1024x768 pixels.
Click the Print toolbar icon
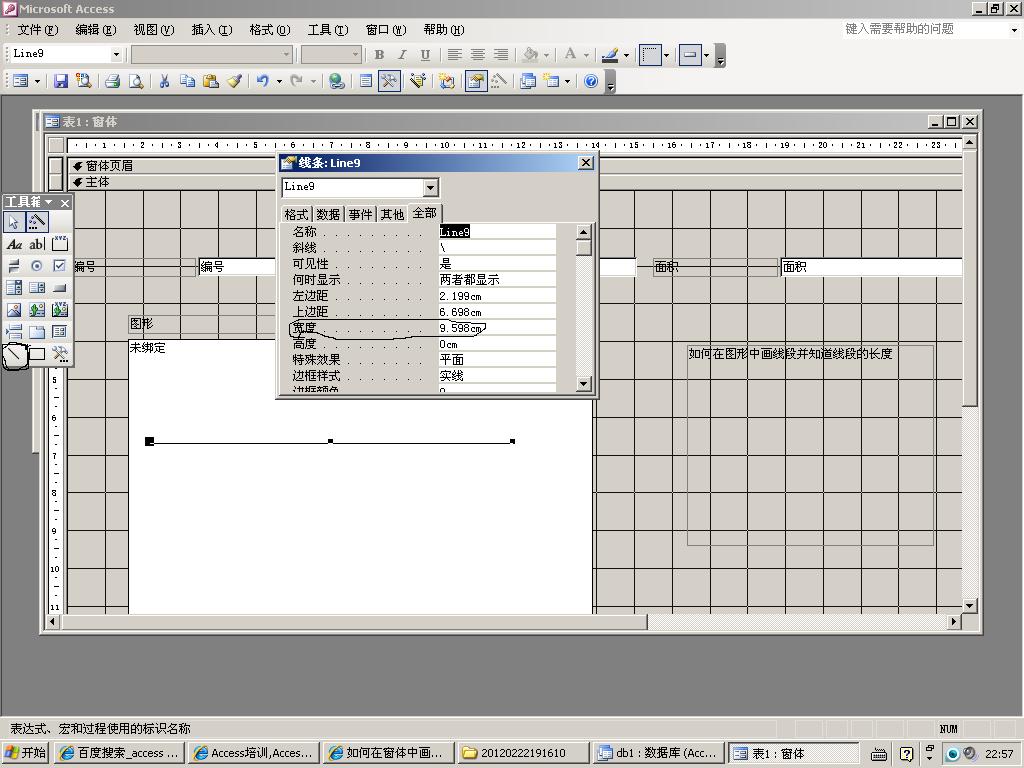click(x=112, y=81)
